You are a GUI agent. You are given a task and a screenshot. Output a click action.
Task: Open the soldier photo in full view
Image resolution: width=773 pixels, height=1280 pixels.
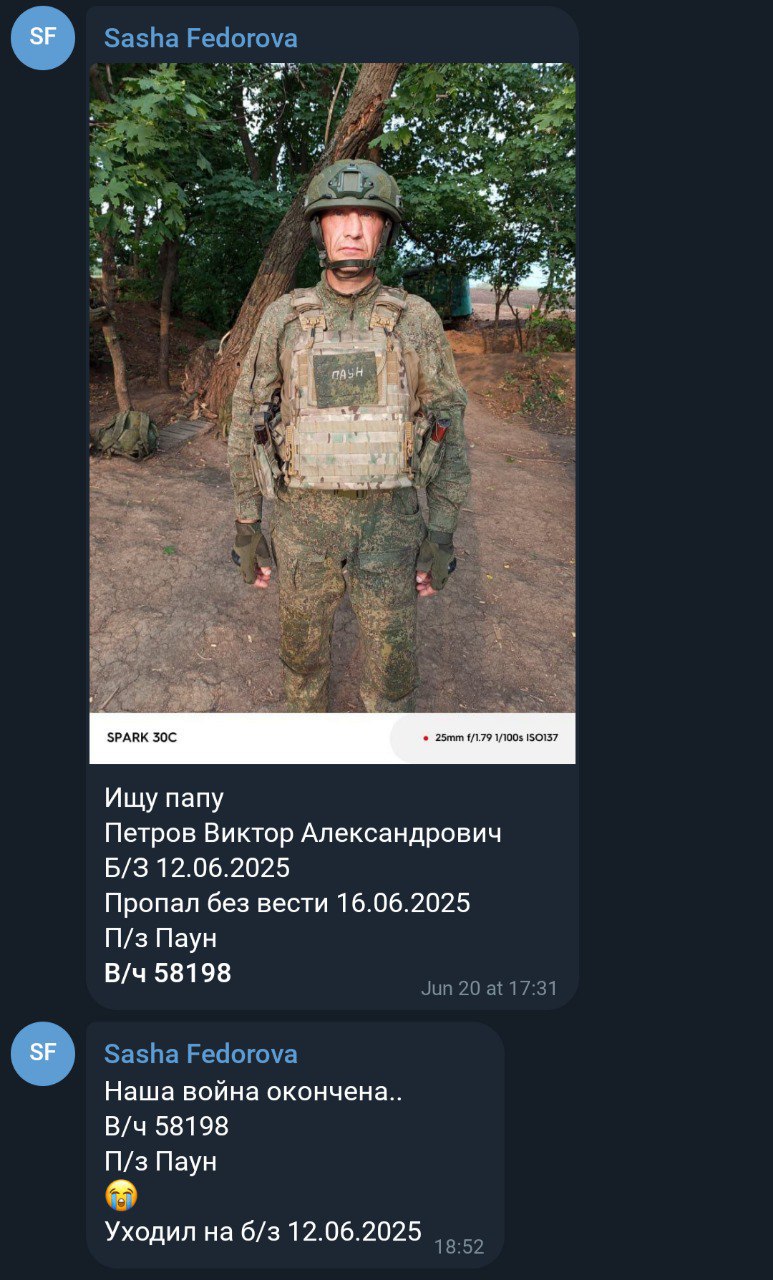[332, 413]
